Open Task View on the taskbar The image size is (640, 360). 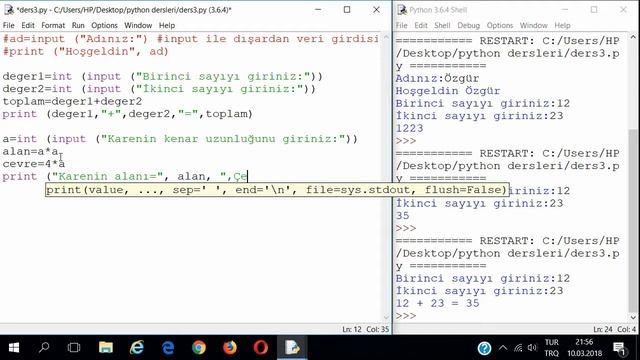(x=74, y=347)
